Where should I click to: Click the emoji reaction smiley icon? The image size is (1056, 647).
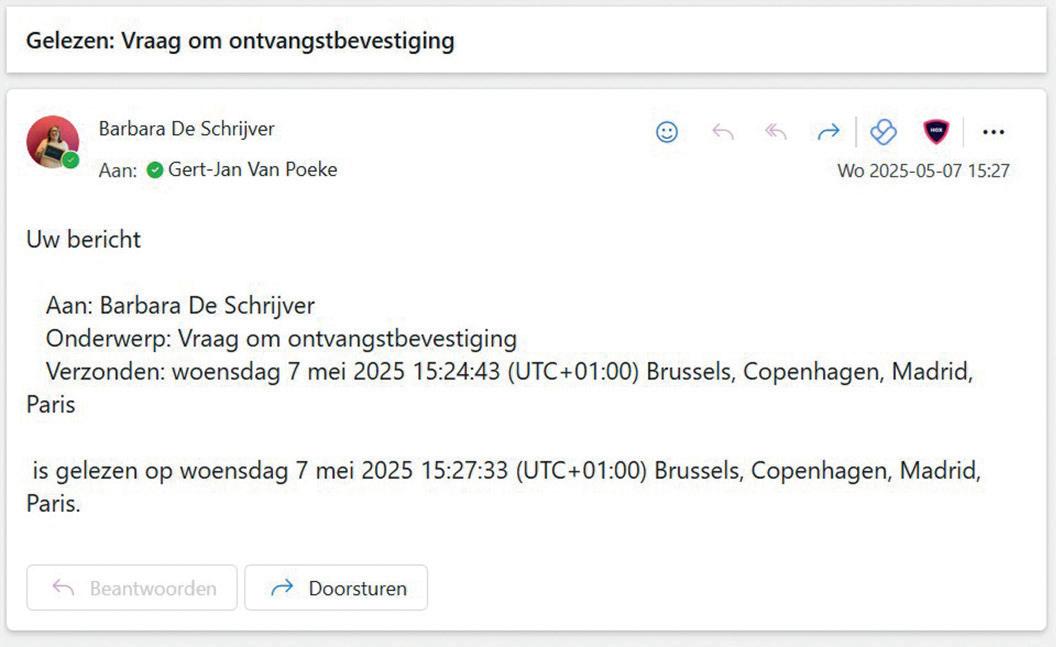[667, 132]
